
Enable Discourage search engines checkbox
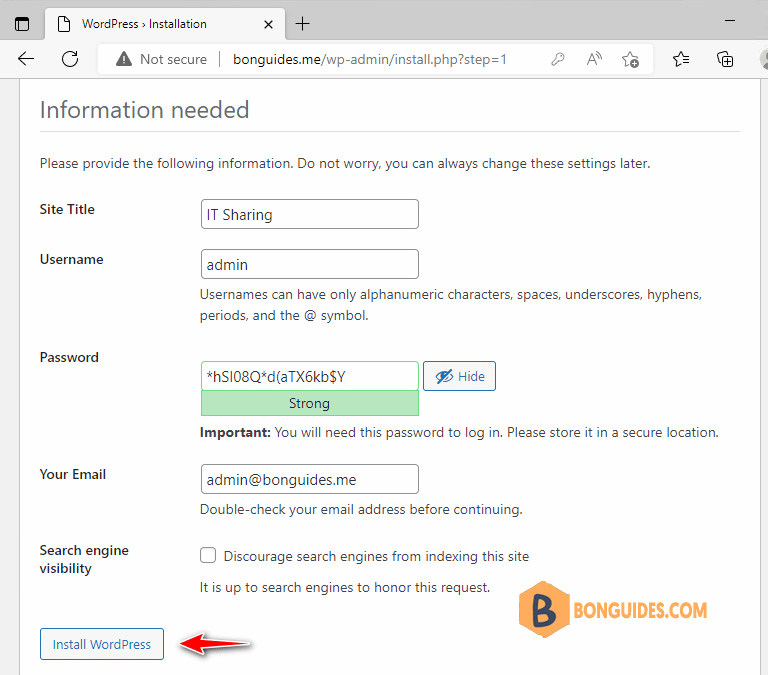pos(208,556)
